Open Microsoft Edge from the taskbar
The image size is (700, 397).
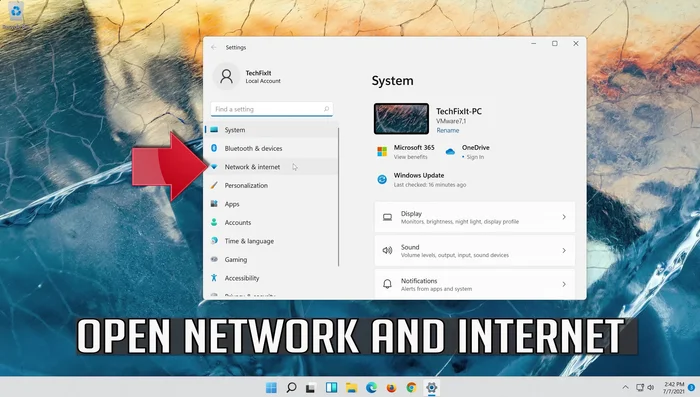click(x=371, y=388)
